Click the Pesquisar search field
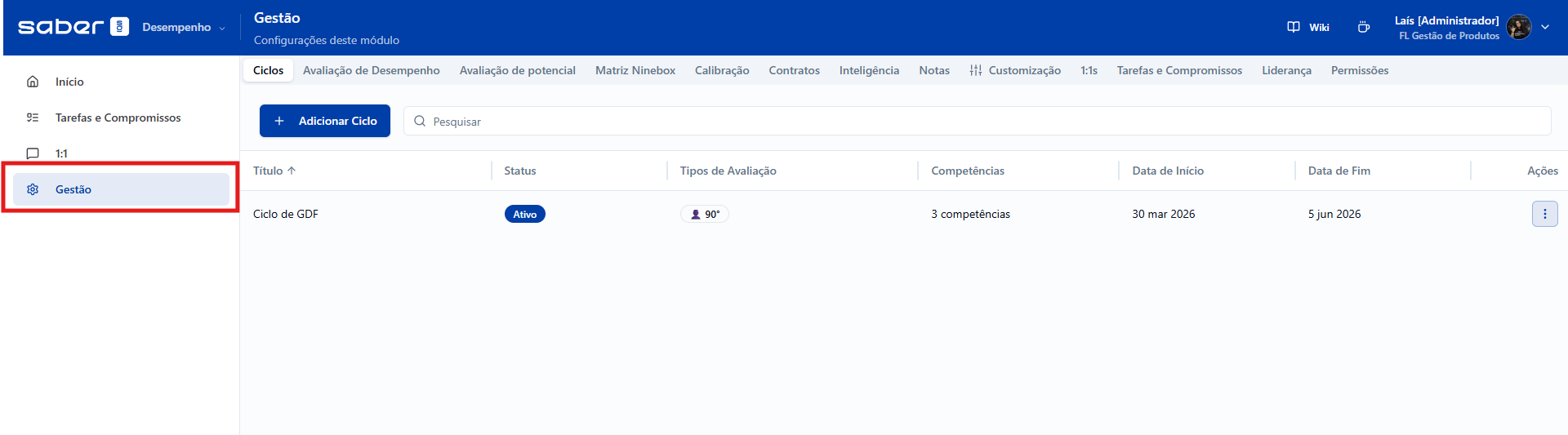Image resolution: width=1568 pixels, height=435 pixels. [980, 122]
